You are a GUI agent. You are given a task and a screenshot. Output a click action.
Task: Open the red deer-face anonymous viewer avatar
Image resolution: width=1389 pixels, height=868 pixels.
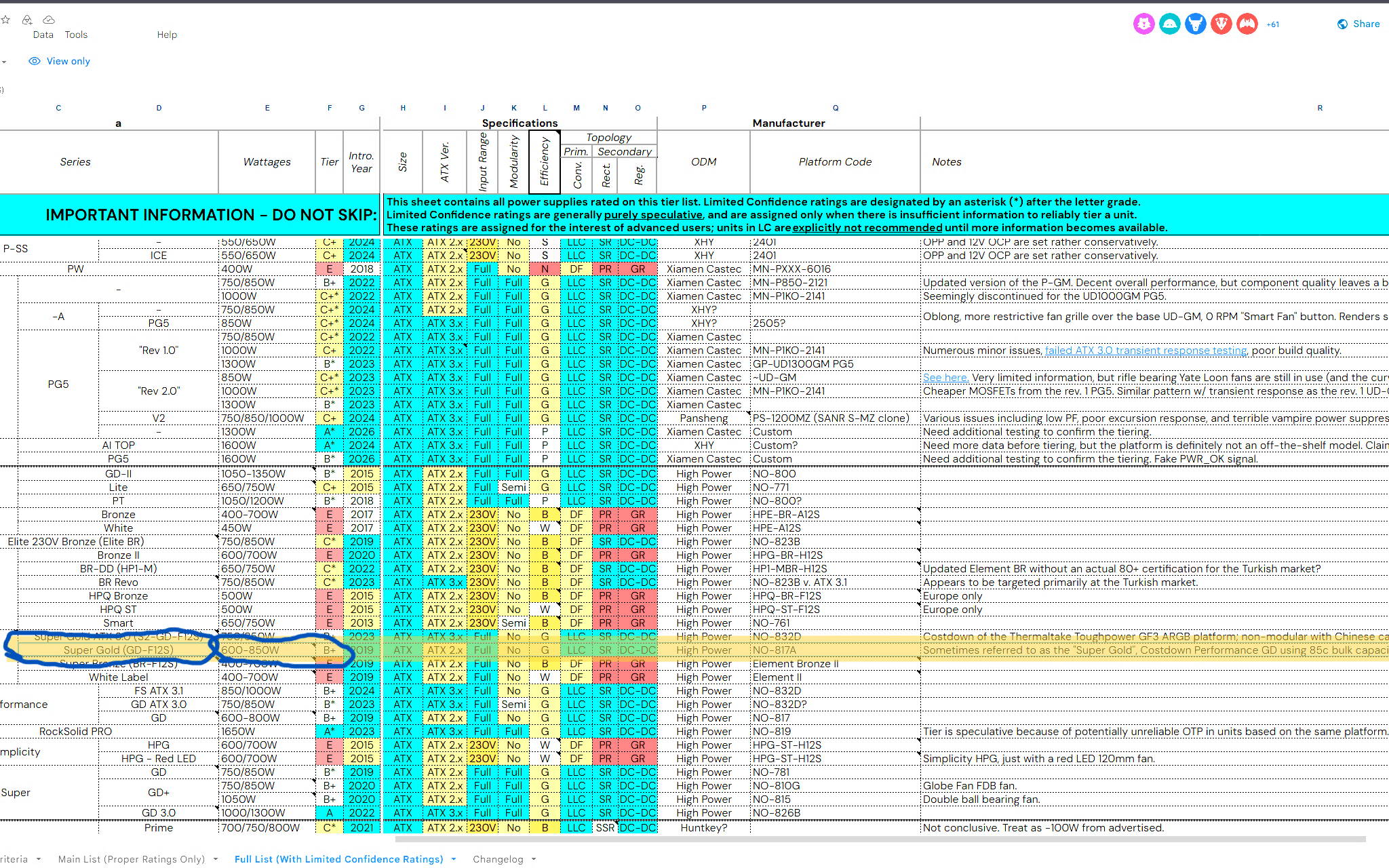pos(1221,24)
